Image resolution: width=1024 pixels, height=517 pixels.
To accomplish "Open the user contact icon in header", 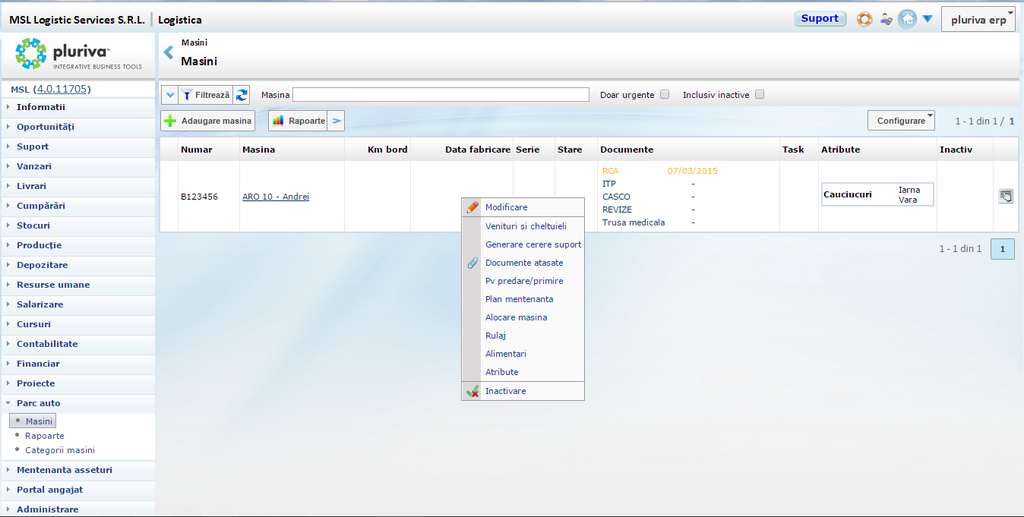I will tap(886, 19).
